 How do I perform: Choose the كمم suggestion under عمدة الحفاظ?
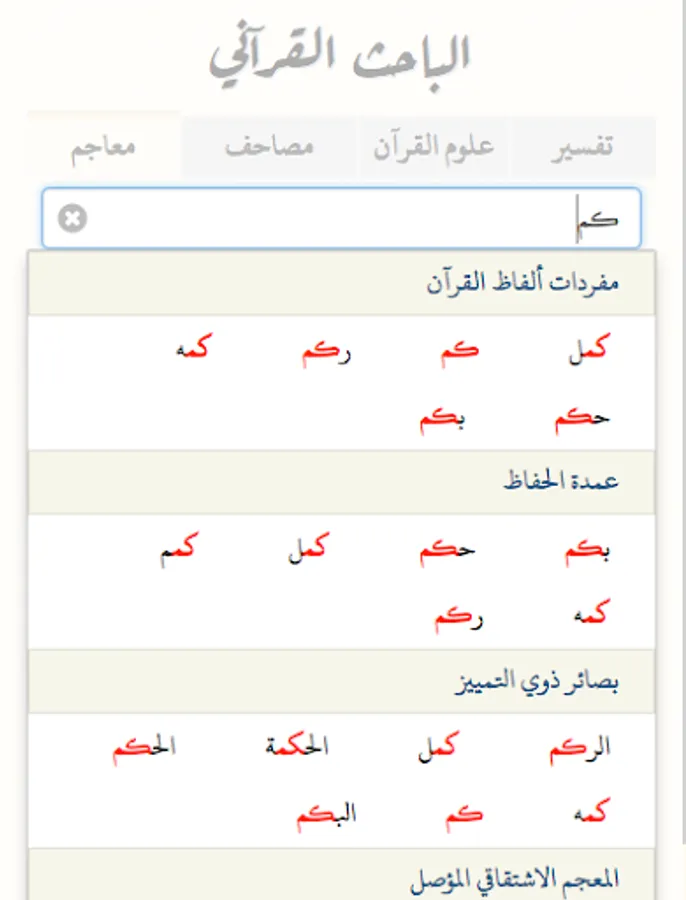pos(179,548)
